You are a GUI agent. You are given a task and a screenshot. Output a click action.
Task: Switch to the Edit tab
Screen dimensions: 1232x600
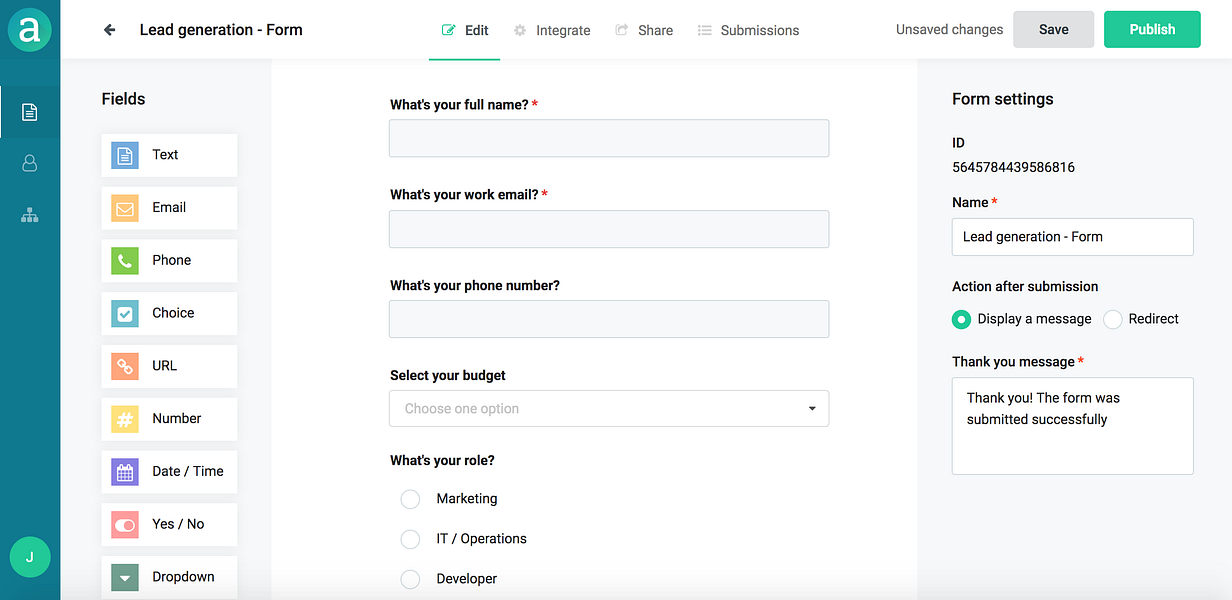tap(465, 30)
